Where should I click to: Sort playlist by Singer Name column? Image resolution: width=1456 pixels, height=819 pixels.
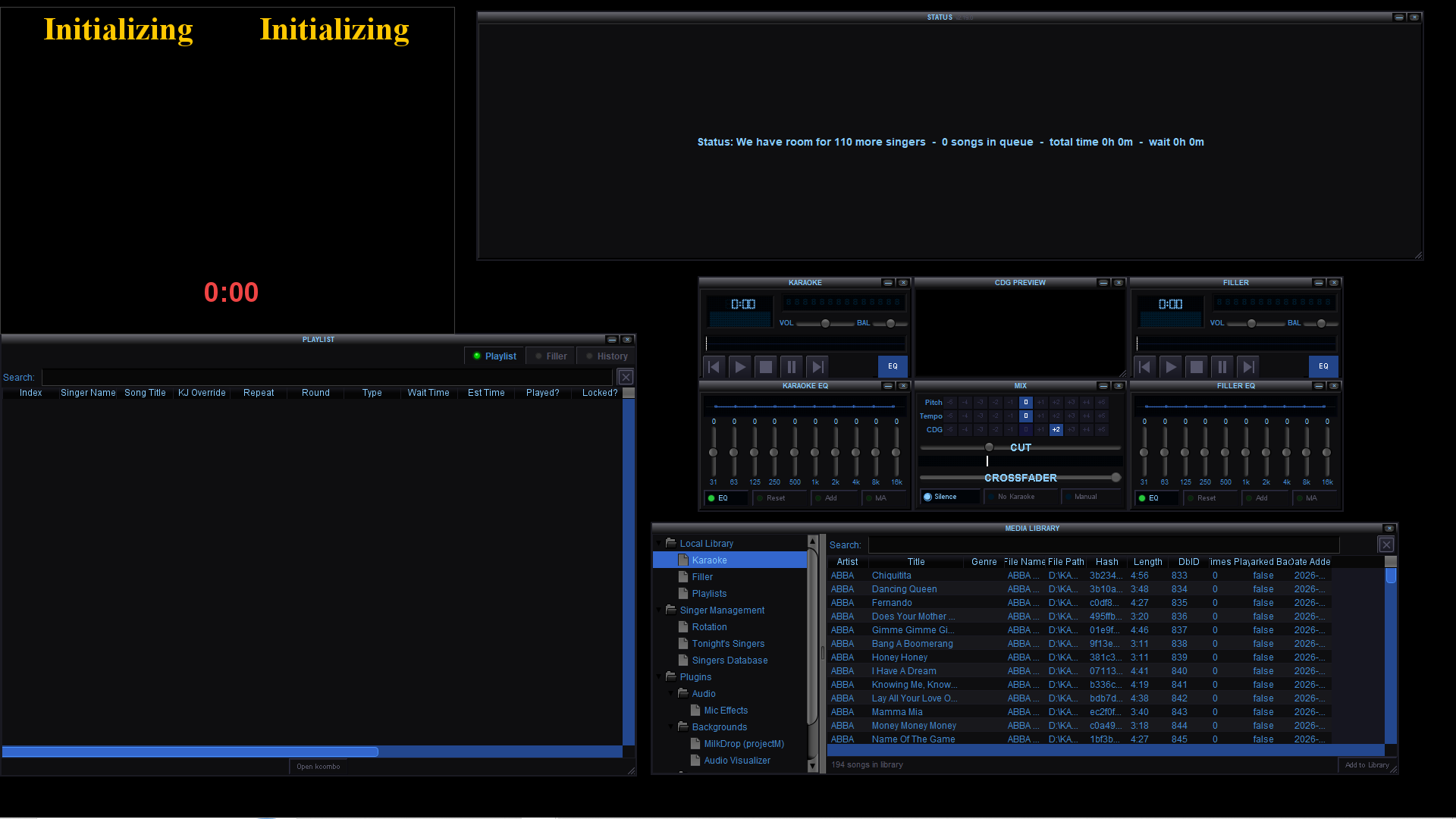point(88,393)
